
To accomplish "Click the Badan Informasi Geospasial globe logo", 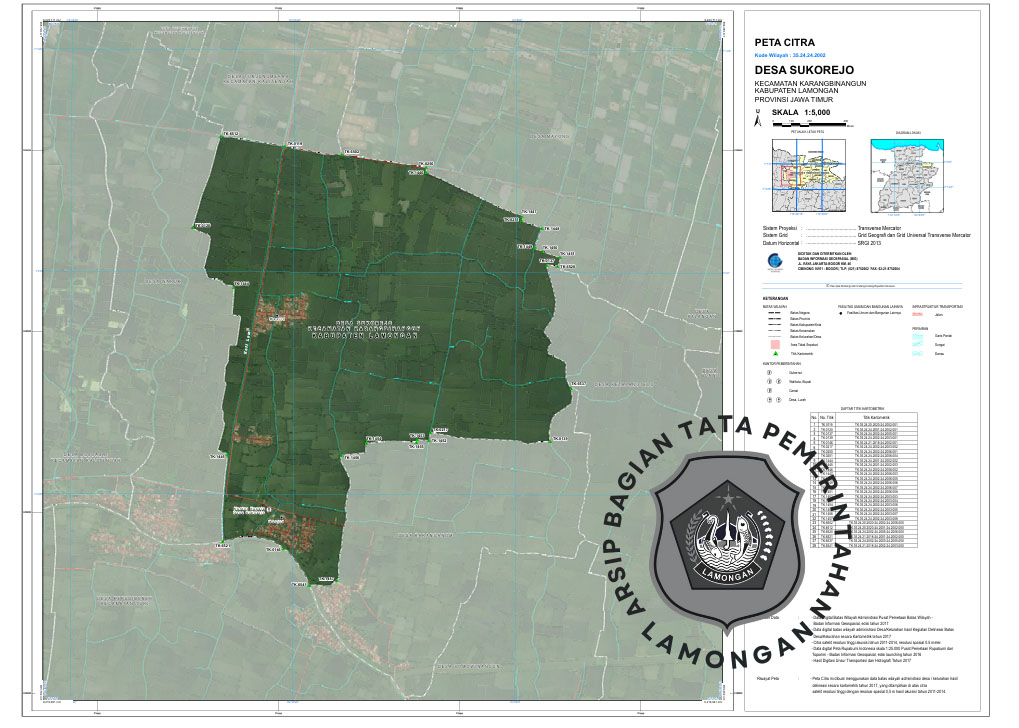I will [777, 261].
